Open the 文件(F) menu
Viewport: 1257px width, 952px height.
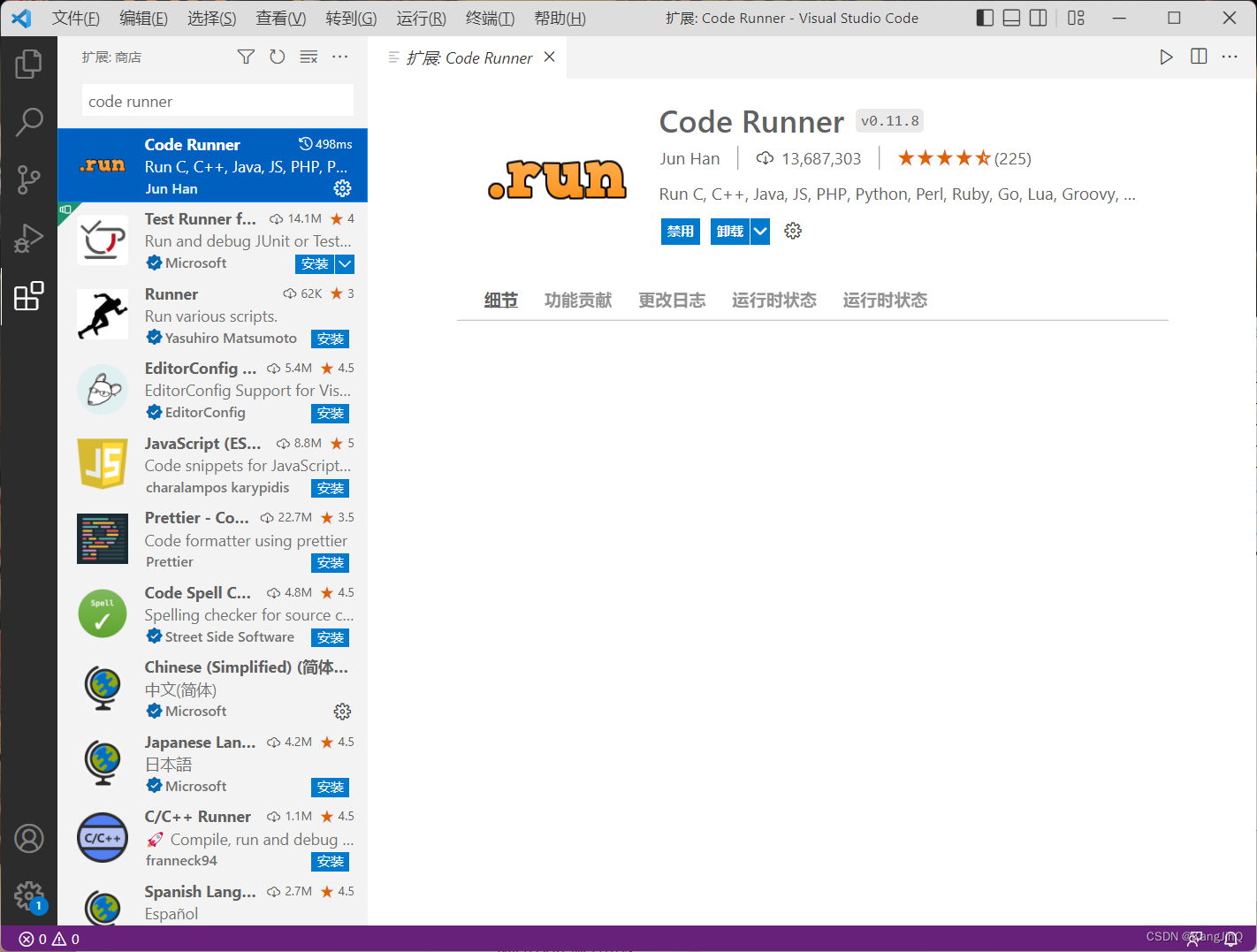(76, 18)
